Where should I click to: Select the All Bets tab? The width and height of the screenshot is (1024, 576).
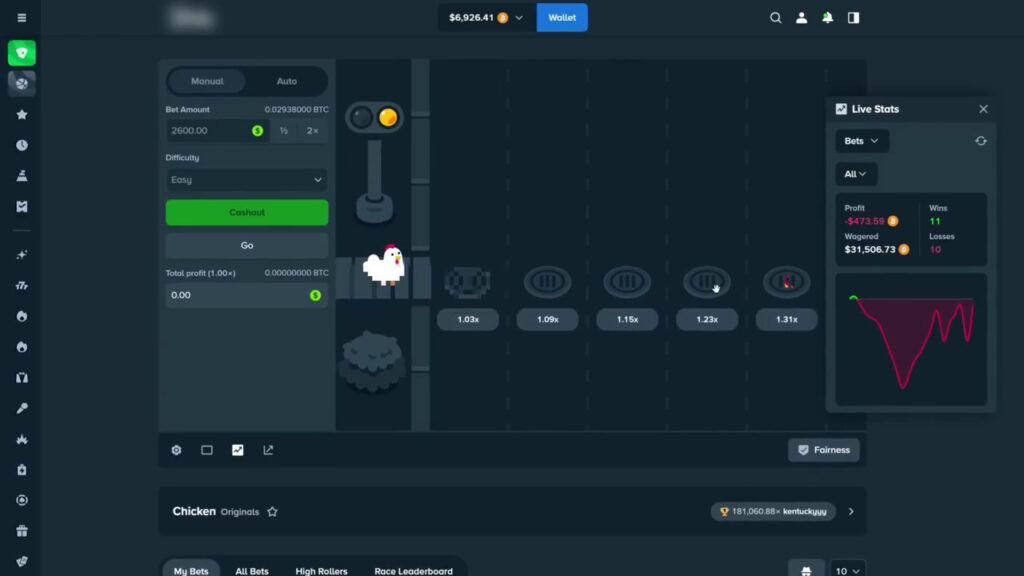click(252, 570)
